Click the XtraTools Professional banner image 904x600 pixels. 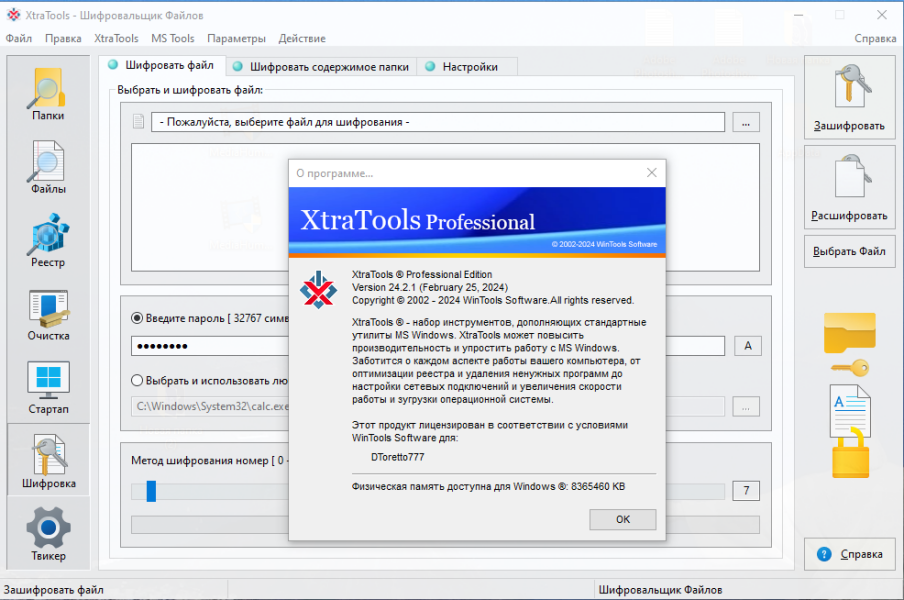point(477,222)
